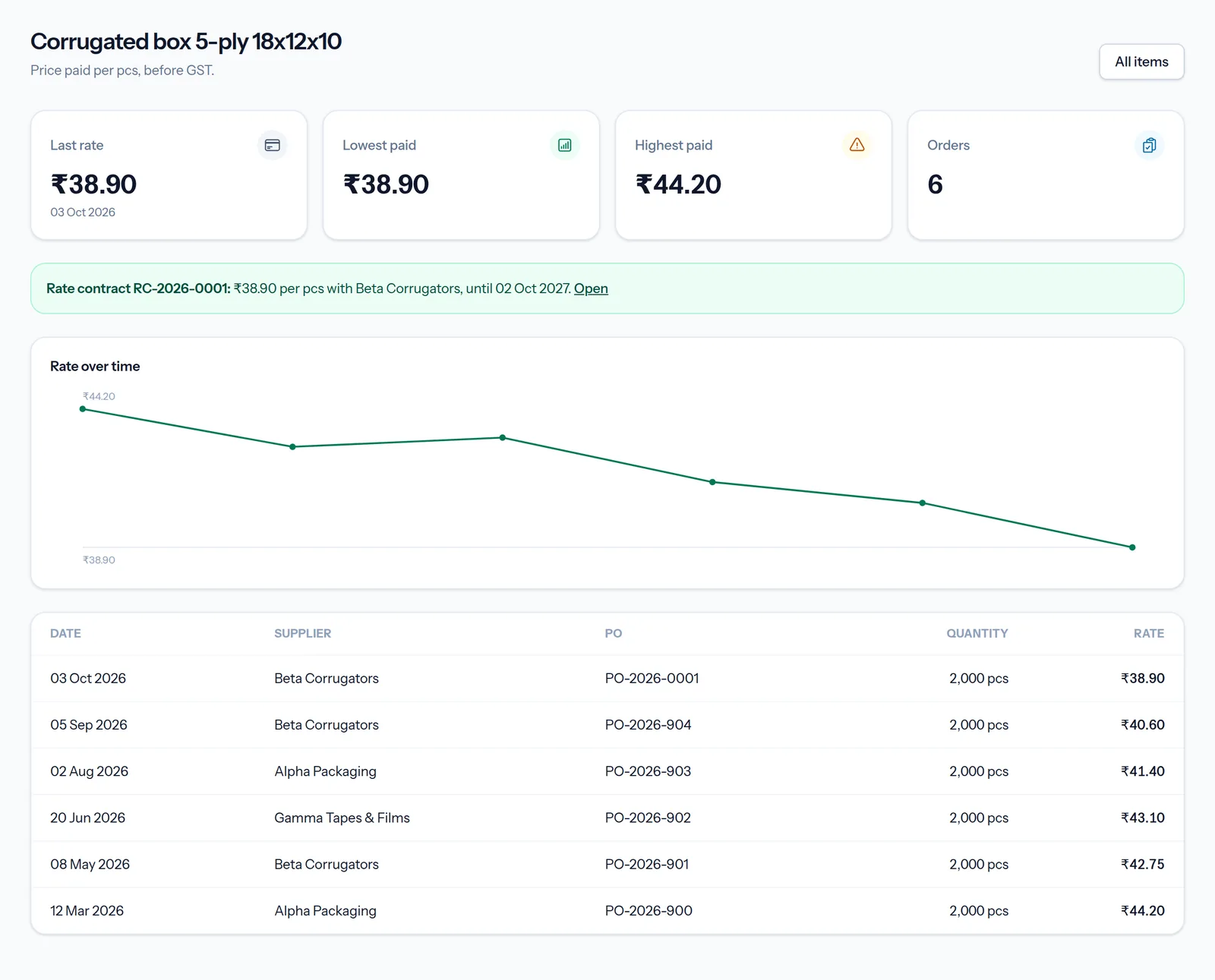Select the 05 Sep 2026 date cell
The width and height of the screenshot is (1215, 980).
point(89,725)
